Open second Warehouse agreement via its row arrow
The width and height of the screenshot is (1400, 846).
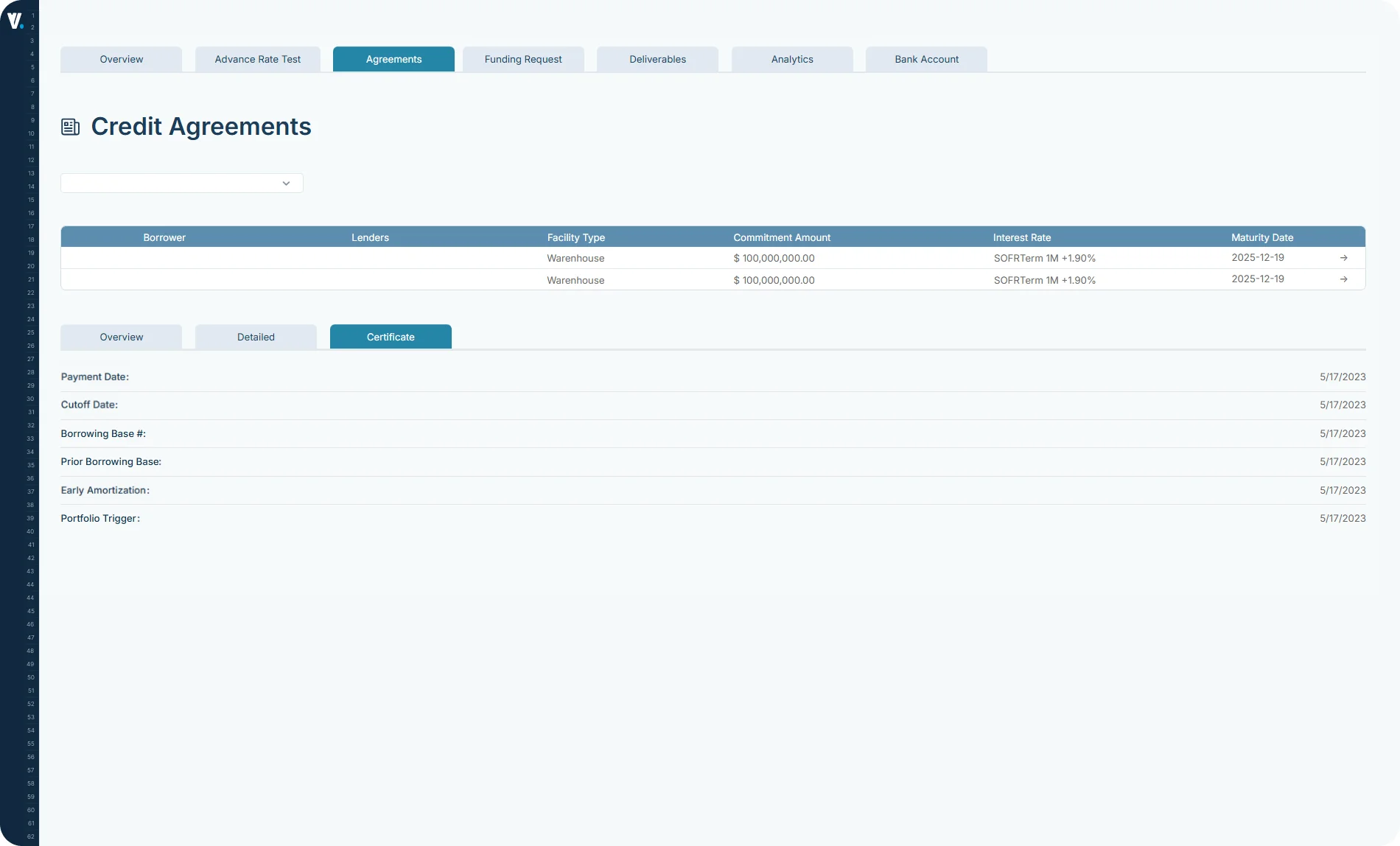point(1344,279)
